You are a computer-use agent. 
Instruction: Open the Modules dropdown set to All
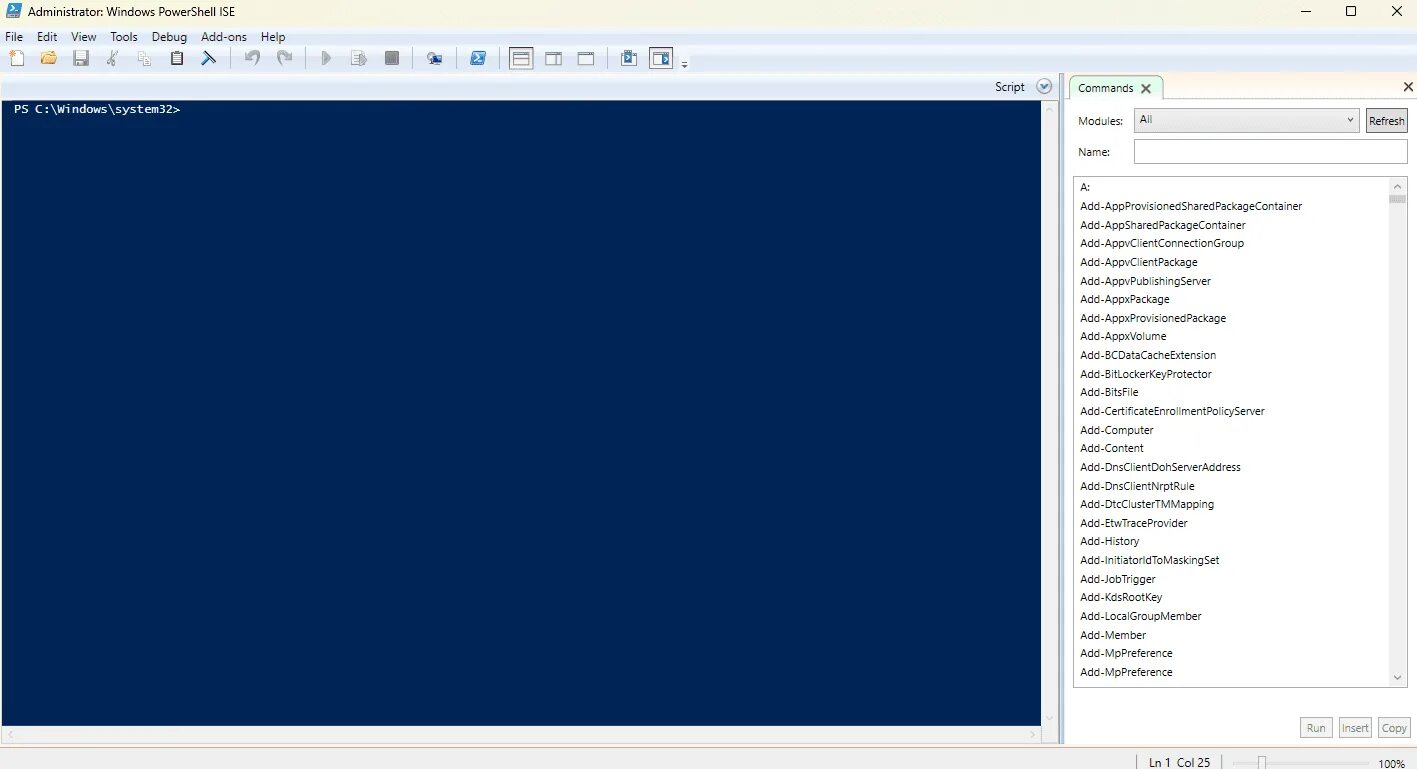coord(1246,120)
